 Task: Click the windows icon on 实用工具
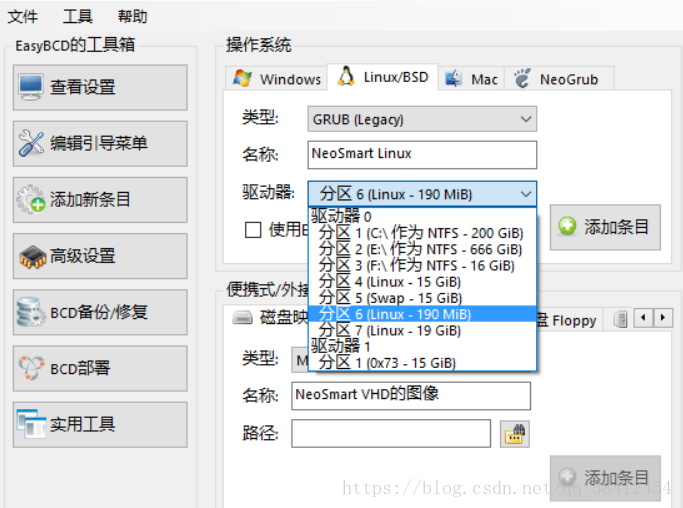[31, 424]
